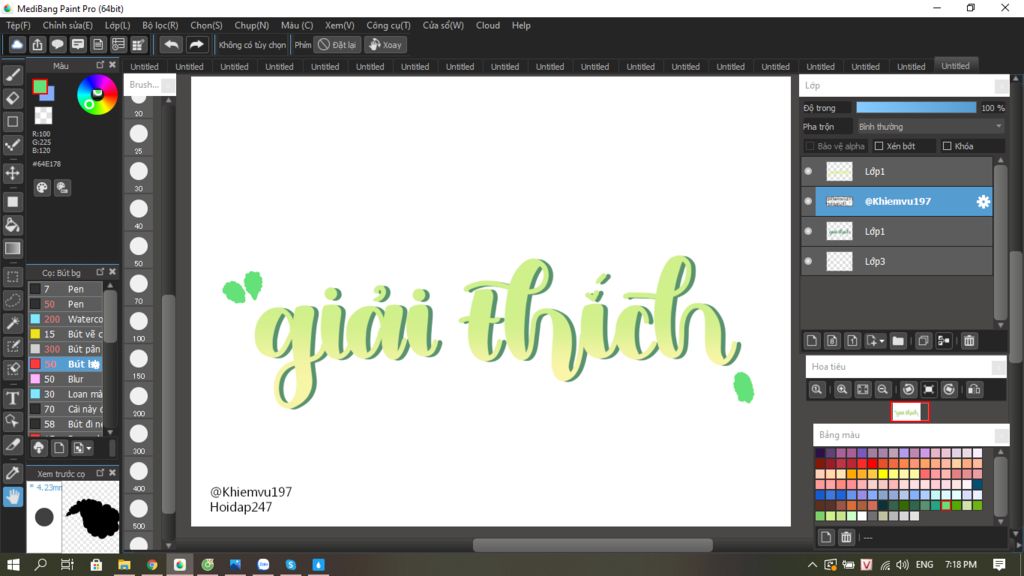Hide the Lớp3 layer
Screen dimensions: 1024x576
pyautogui.click(x=808, y=261)
